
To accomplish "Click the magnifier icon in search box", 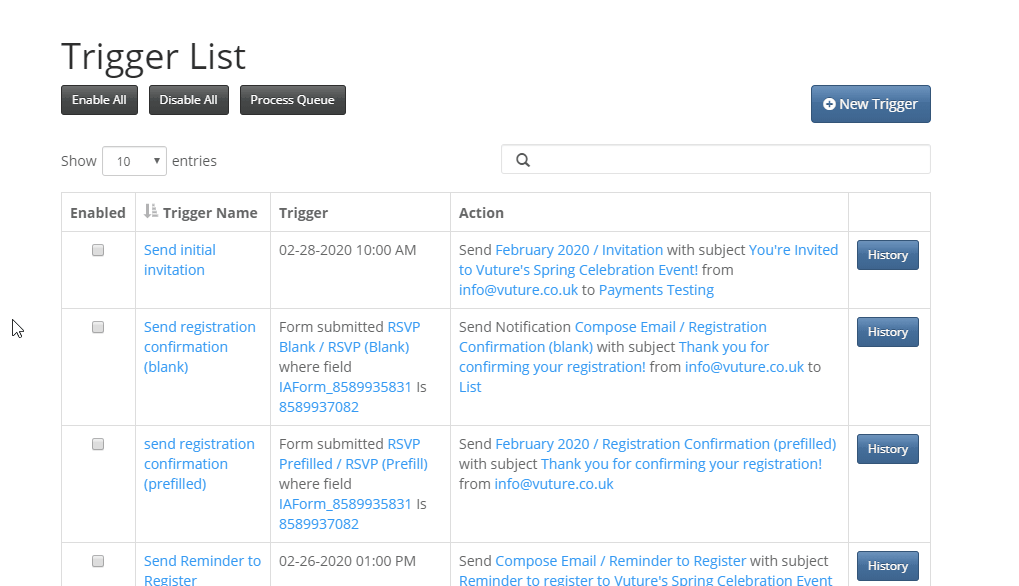I will pos(523,160).
